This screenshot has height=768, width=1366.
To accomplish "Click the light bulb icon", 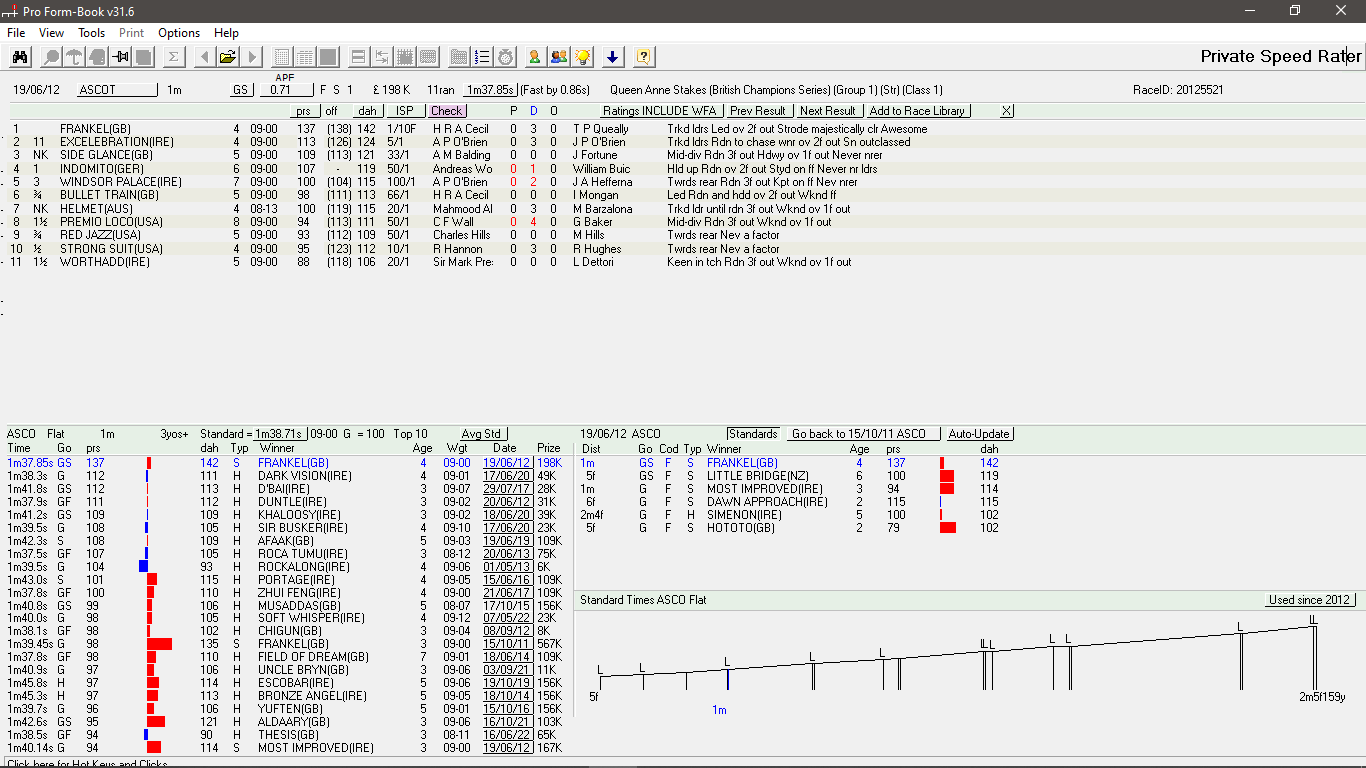I will pyautogui.click(x=583, y=57).
